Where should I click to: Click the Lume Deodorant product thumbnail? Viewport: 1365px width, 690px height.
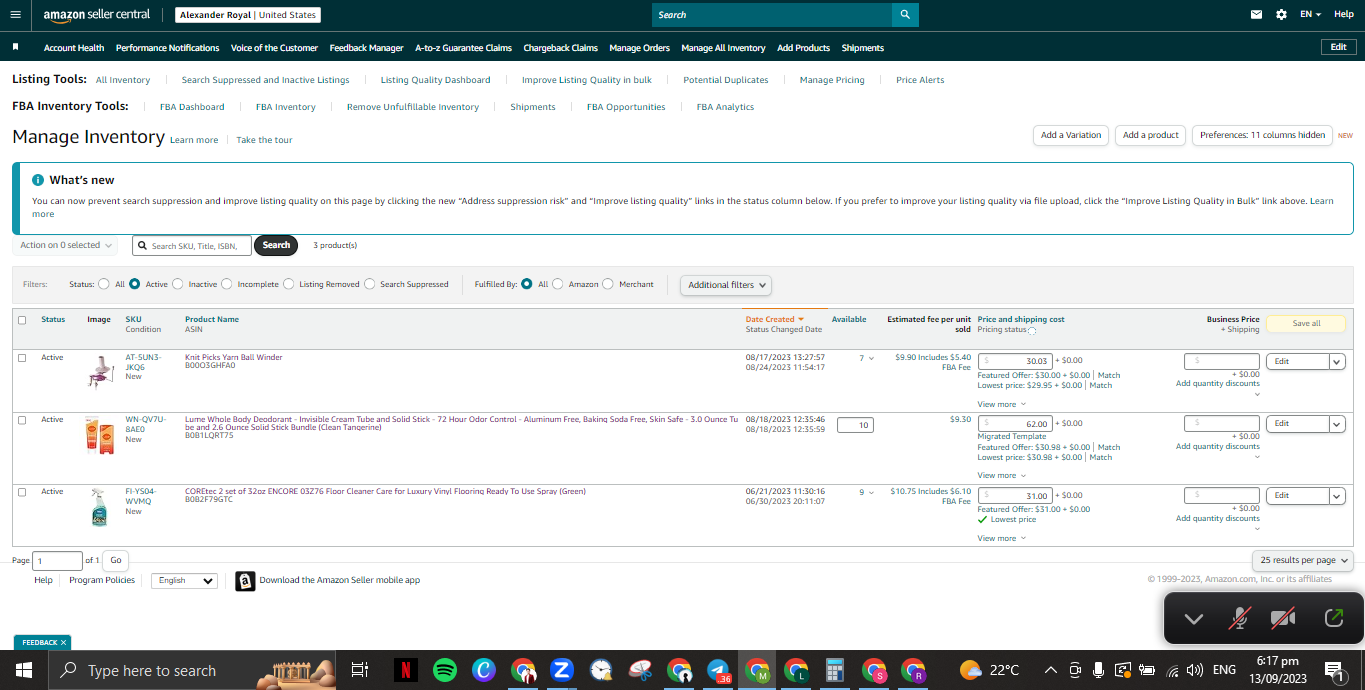[100, 436]
